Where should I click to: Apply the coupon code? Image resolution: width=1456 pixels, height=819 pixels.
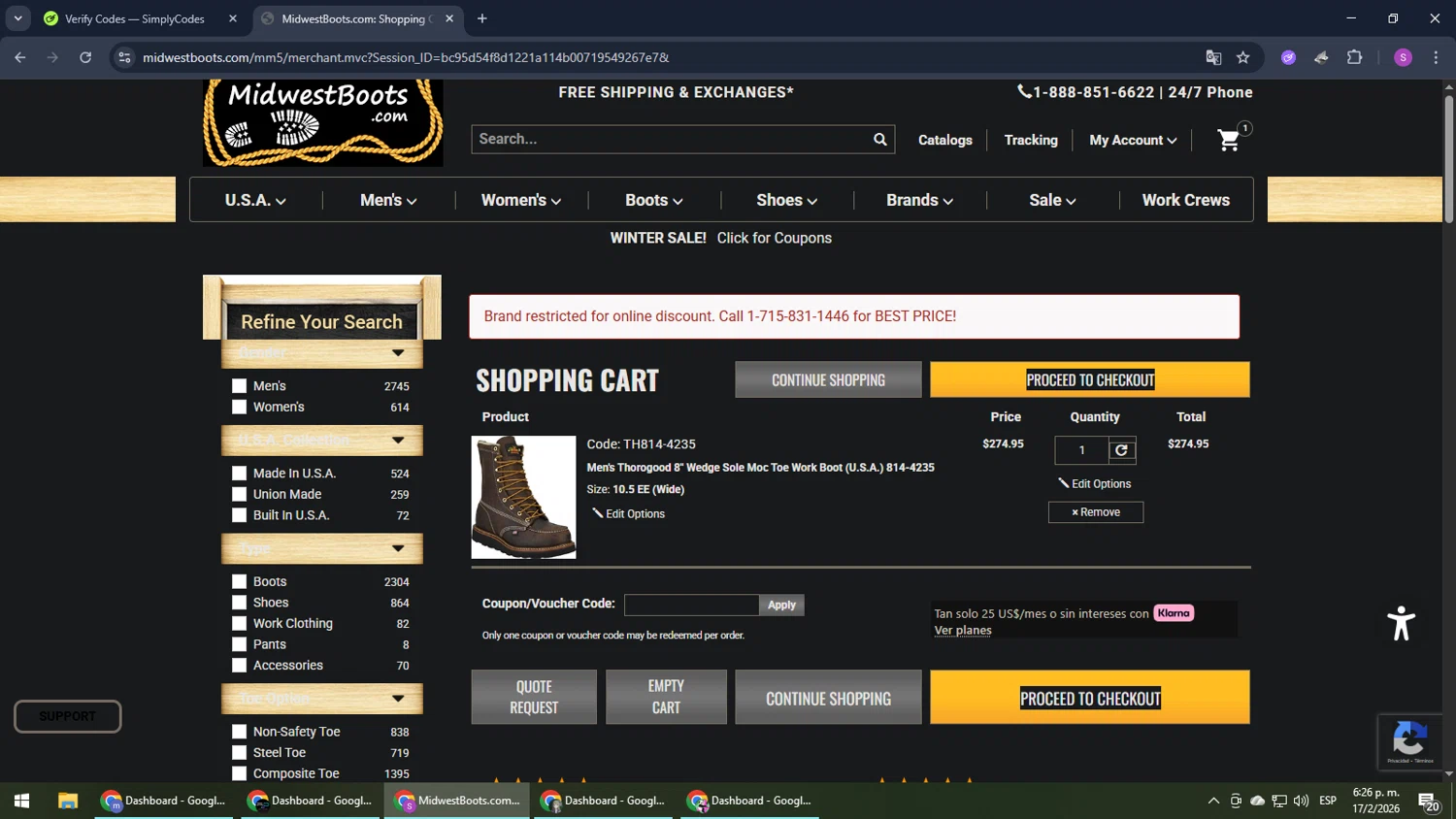click(x=781, y=605)
